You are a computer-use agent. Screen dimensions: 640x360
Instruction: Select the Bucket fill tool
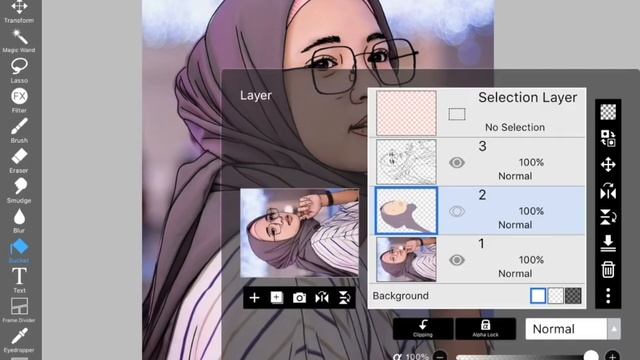click(x=19, y=251)
